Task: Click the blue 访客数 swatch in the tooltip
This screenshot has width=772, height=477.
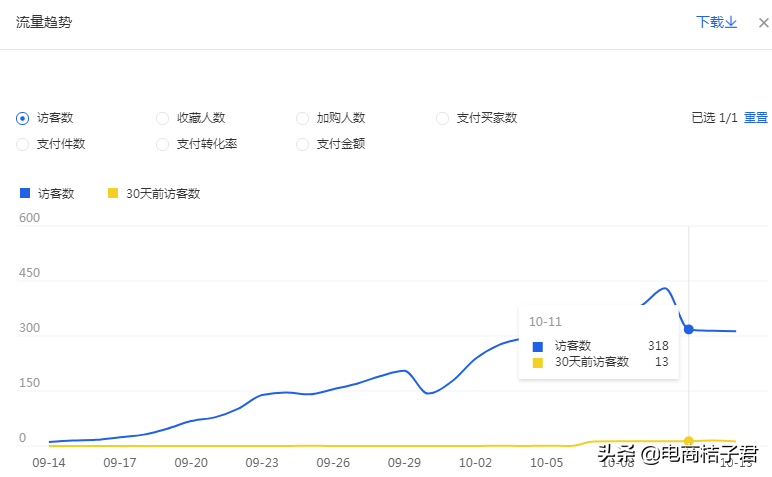Action: point(538,347)
